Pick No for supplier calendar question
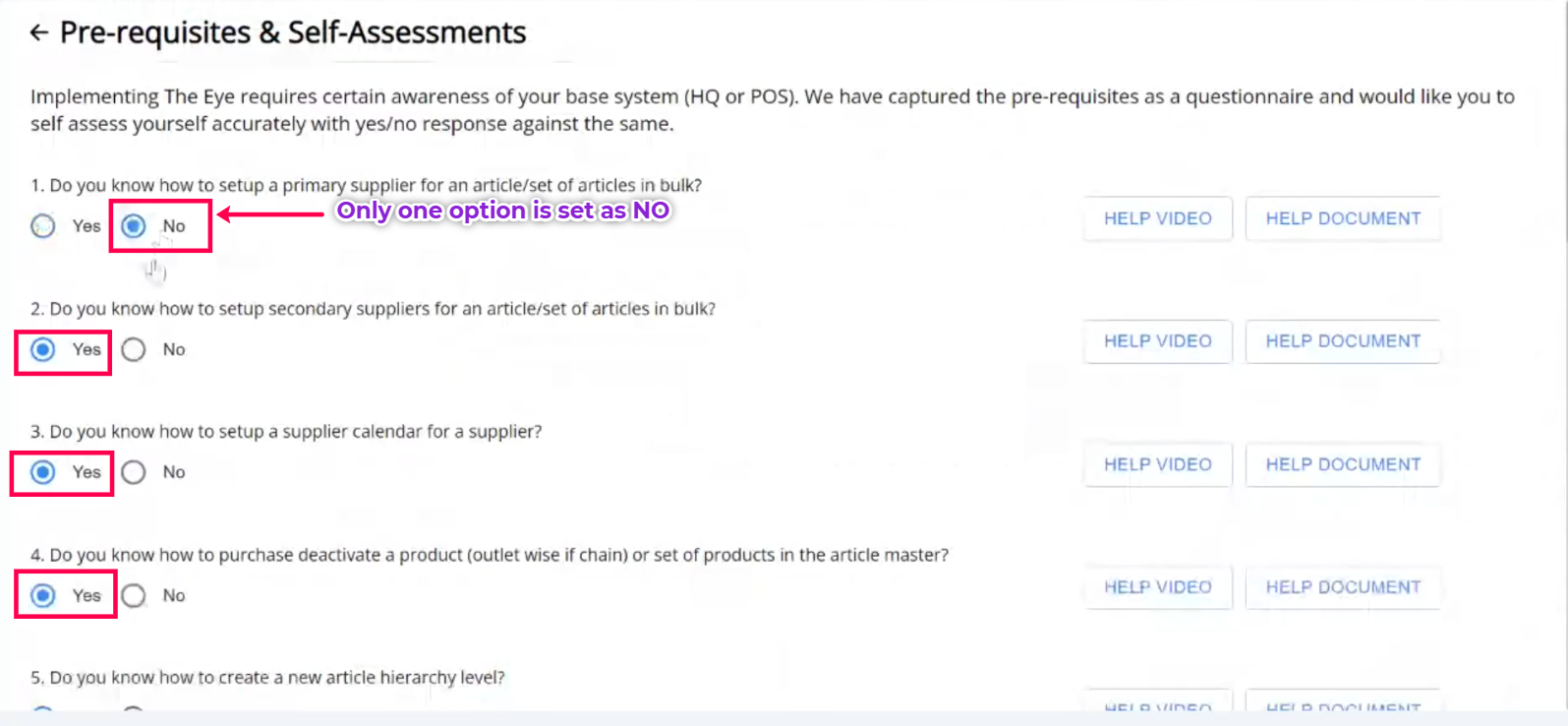The width and height of the screenshot is (1568, 726). pos(134,472)
